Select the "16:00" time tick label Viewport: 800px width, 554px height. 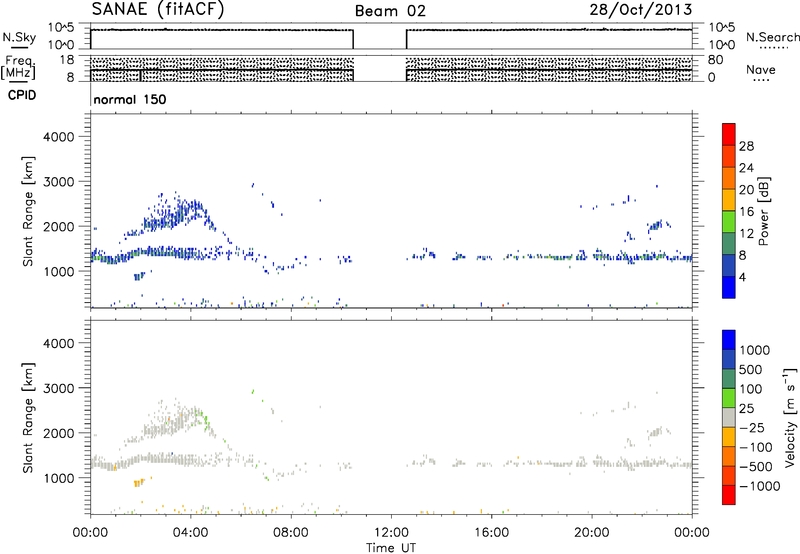point(491,533)
